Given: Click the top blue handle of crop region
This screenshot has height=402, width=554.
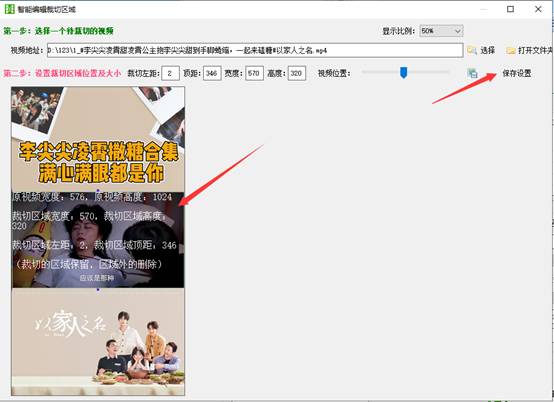Looking at the screenshot, I should pos(98,191).
